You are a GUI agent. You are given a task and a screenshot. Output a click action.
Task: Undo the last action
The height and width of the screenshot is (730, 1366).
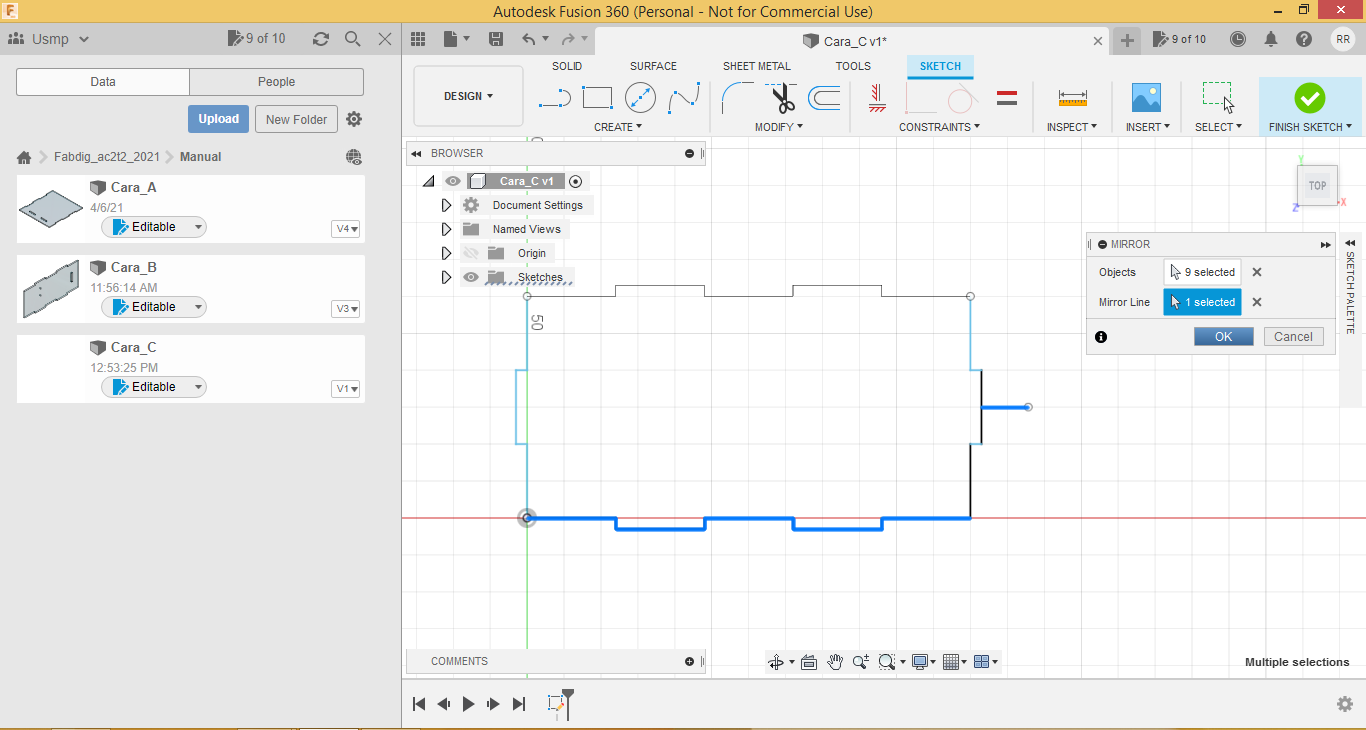pos(529,39)
